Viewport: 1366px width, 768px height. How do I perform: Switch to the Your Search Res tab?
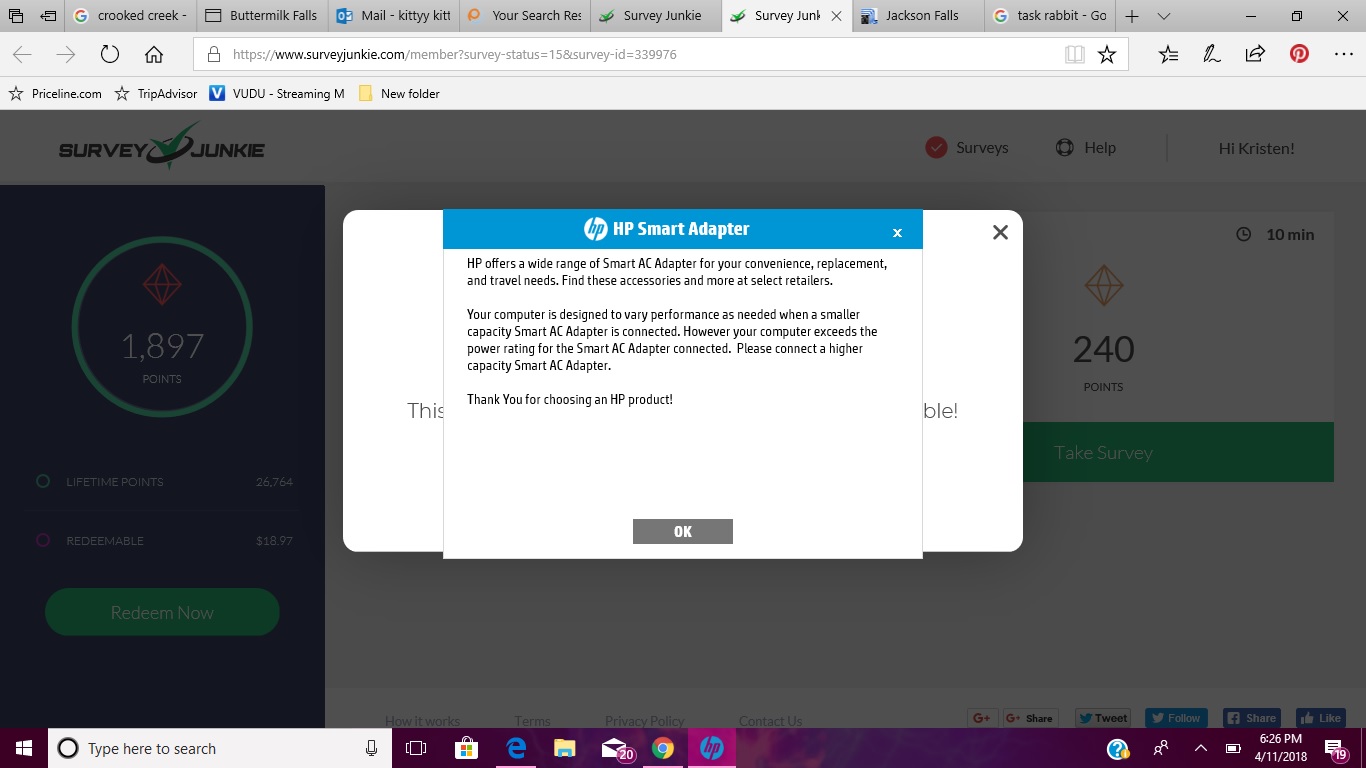pyautogui.click(x=524, y=16)
